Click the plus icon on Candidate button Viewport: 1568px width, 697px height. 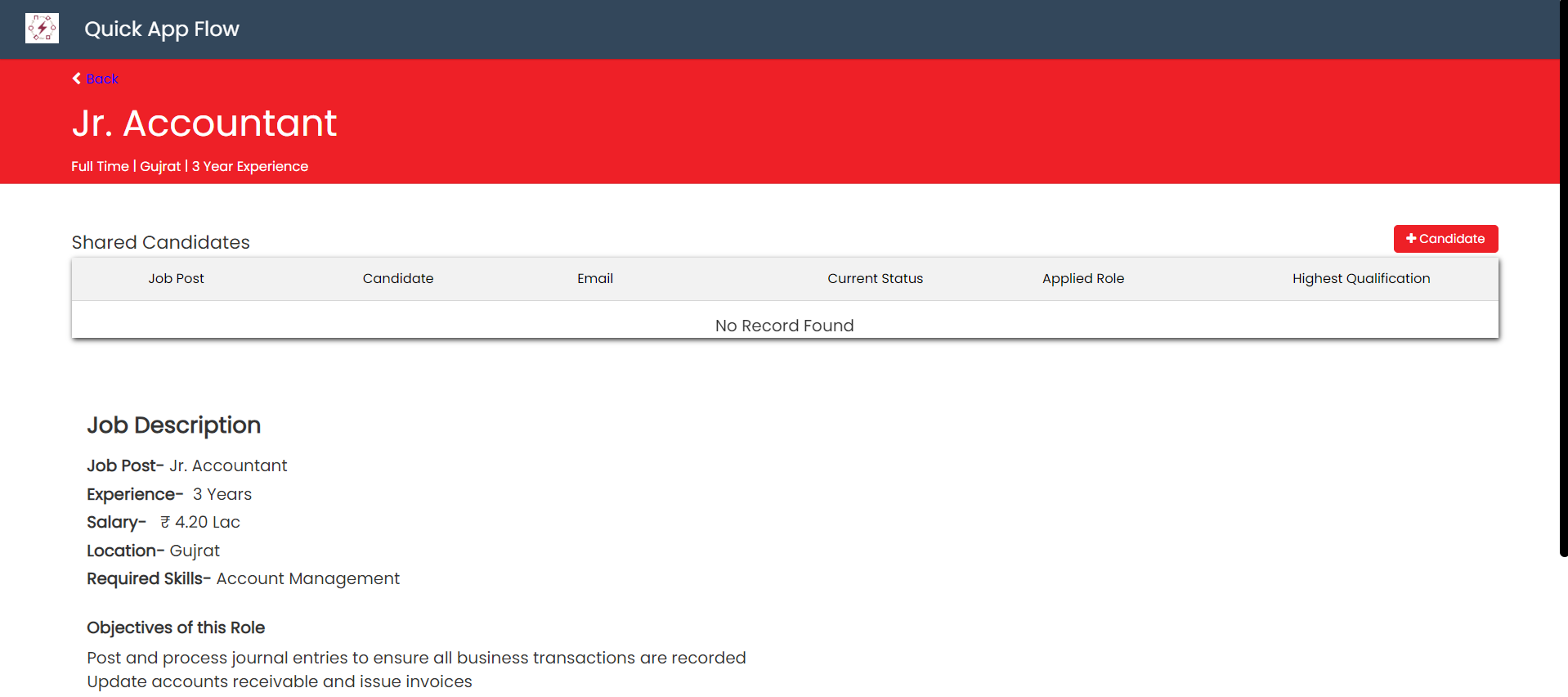coord(1410,239)
